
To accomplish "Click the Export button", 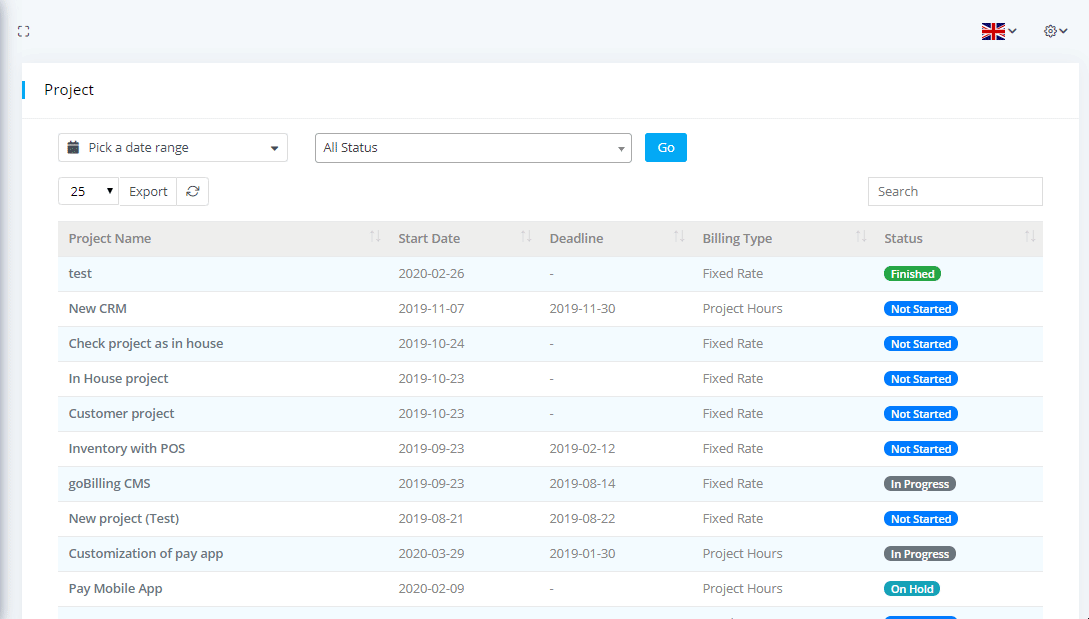I will pyautogui.click(x=148, y=191).
